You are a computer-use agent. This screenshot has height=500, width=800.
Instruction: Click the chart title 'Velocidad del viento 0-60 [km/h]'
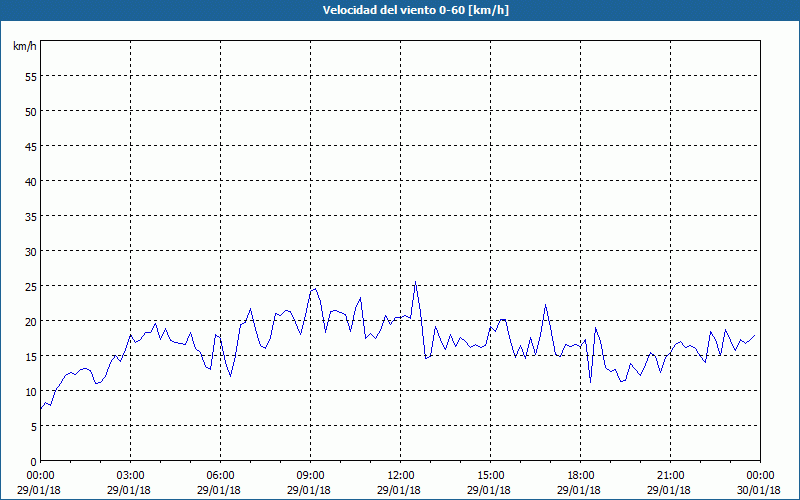click(x=416, y=10)
